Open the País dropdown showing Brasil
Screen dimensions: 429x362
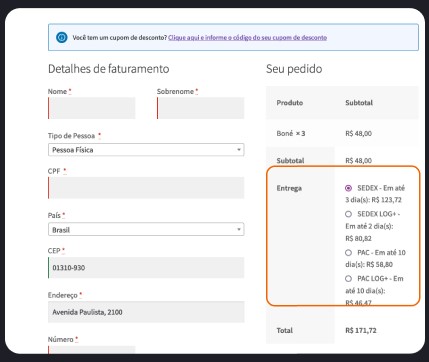pyautogui.click(x=146, y=229)
